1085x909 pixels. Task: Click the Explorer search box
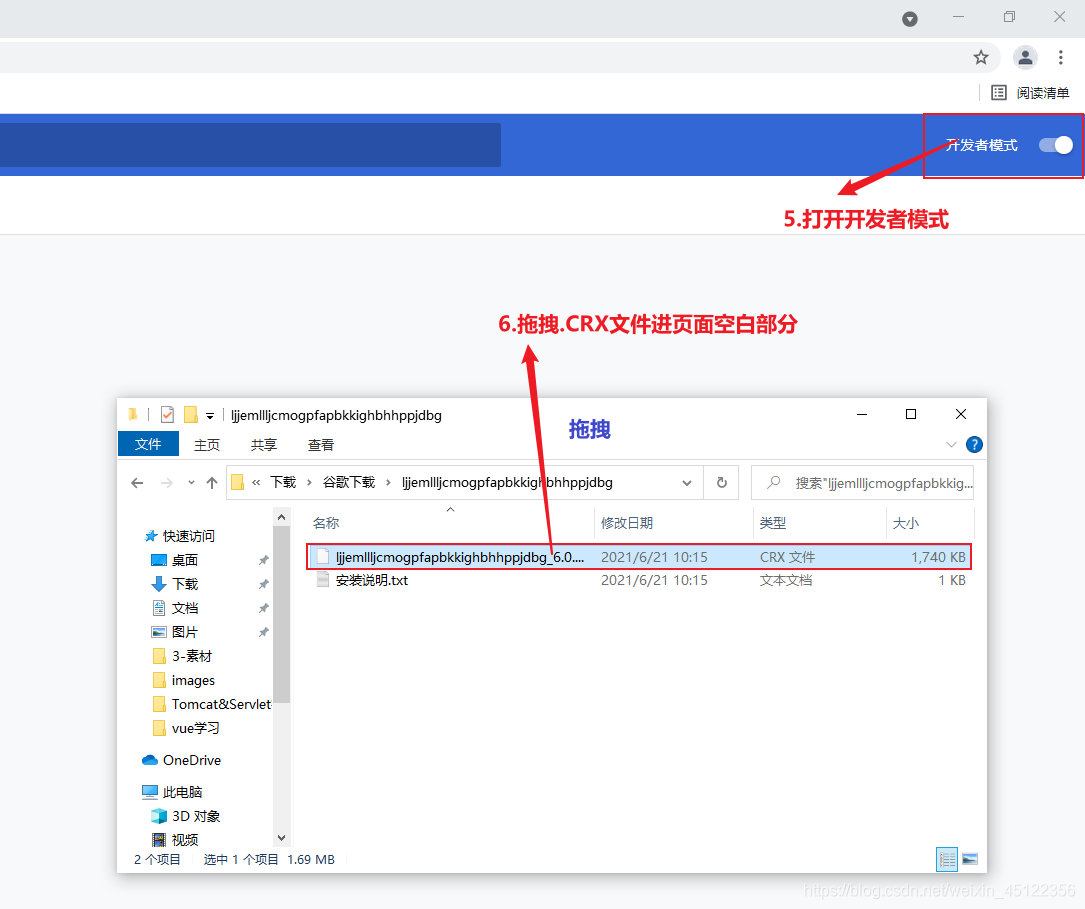[862, 483]
